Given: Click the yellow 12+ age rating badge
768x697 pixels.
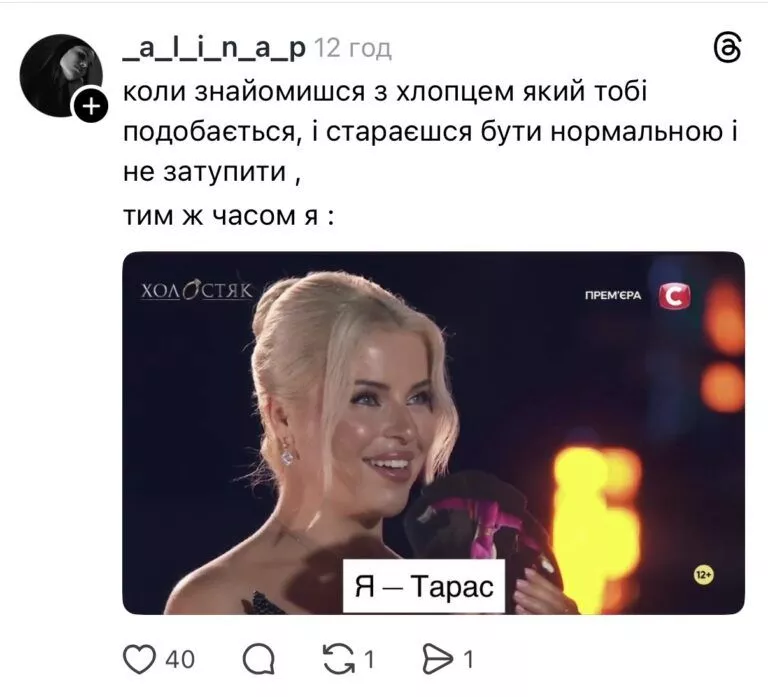Looking at the screenshot, I should pyautogui.click(x=703, y=575).
